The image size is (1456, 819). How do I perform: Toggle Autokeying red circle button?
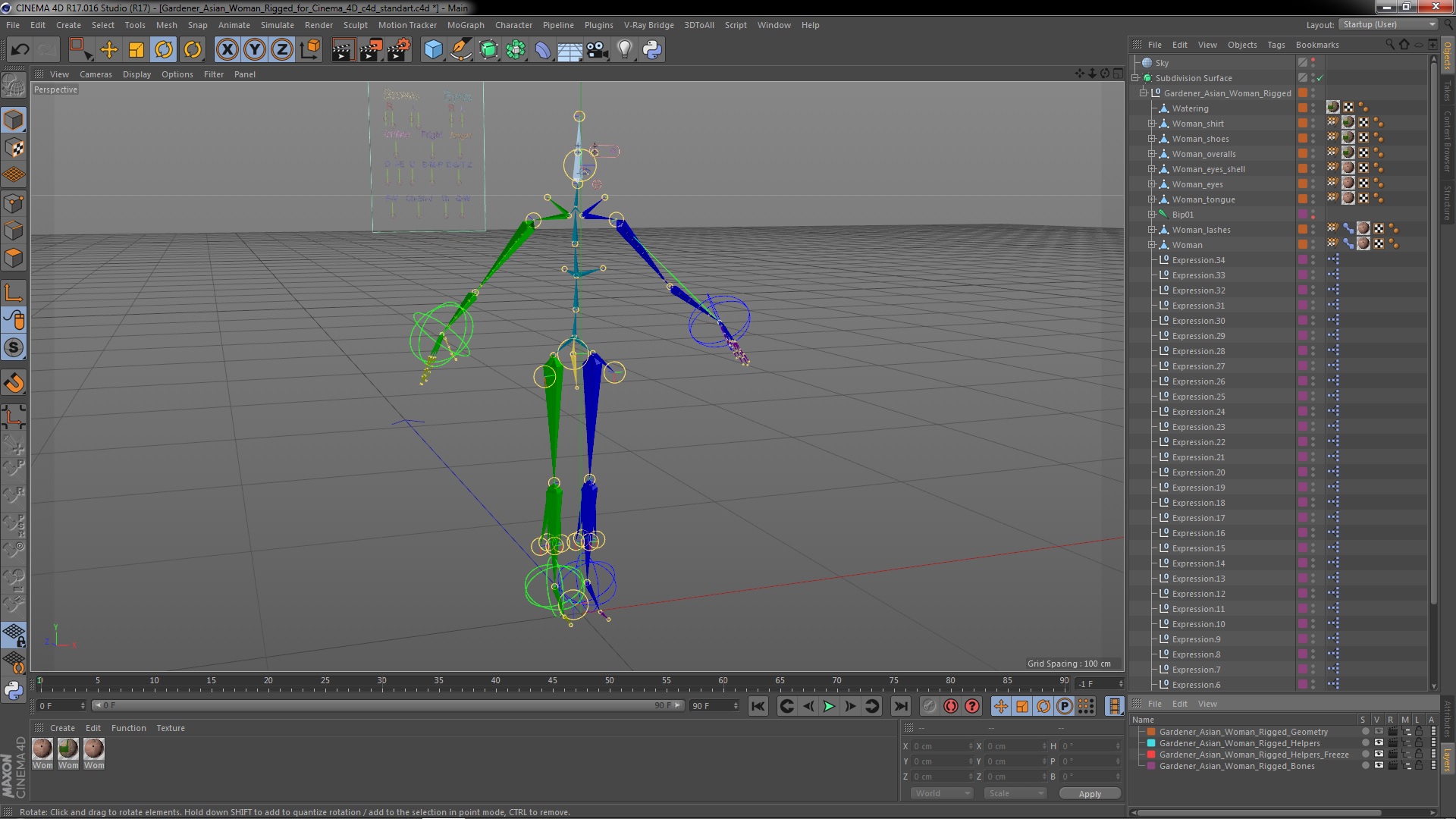[x=951, y=706]
